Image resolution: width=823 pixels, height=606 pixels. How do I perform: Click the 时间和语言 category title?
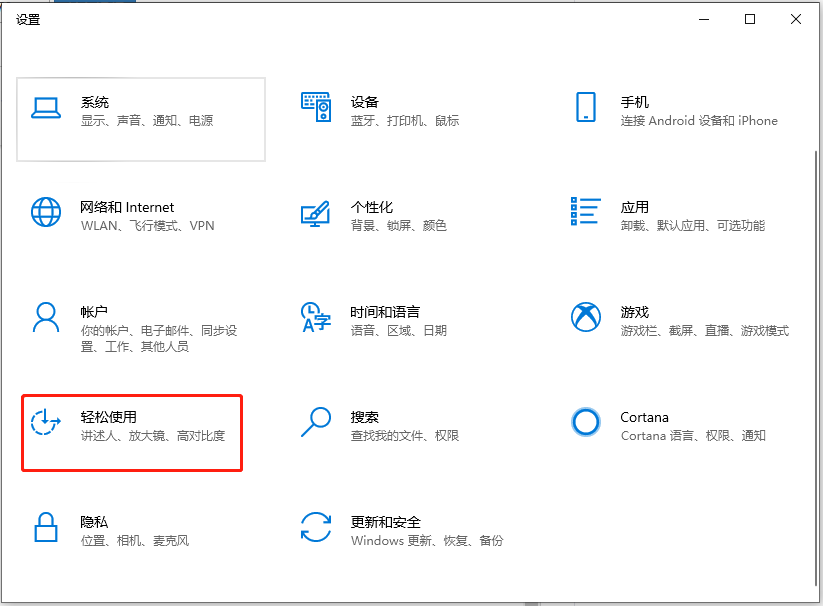click(385, 312)
